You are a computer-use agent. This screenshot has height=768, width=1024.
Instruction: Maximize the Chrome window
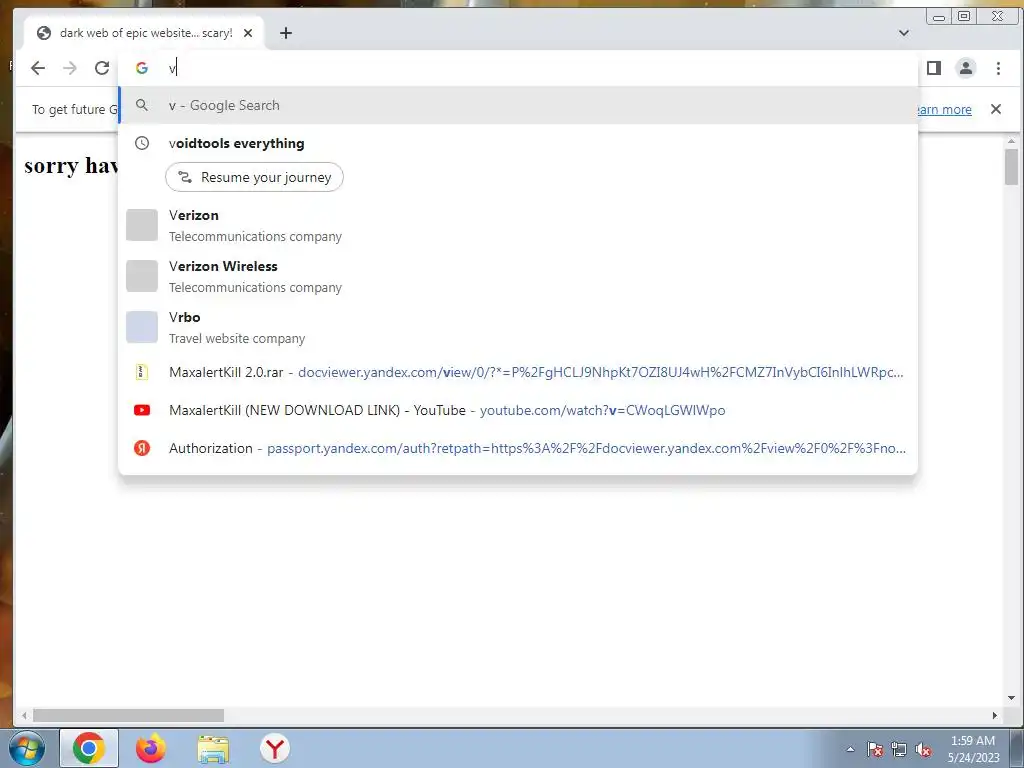click(964, 16)
